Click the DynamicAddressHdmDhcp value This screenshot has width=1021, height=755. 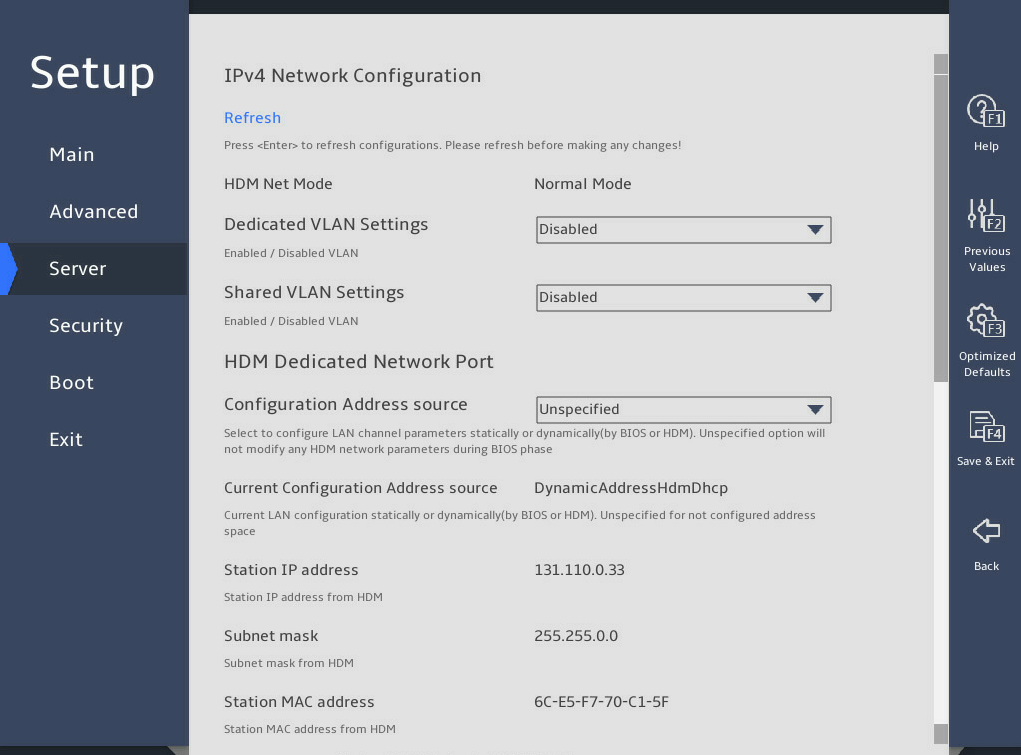630,488
